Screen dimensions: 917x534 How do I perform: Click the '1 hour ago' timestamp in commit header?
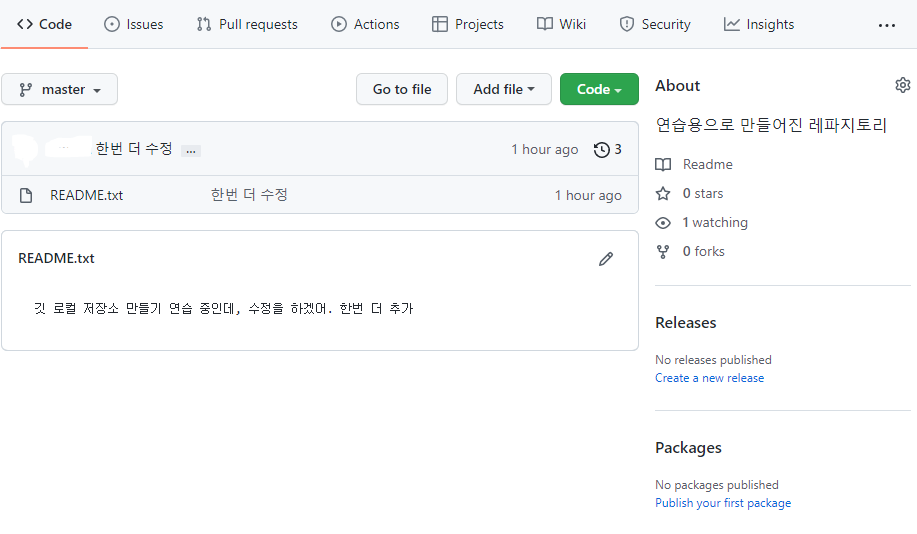point(544,150)
